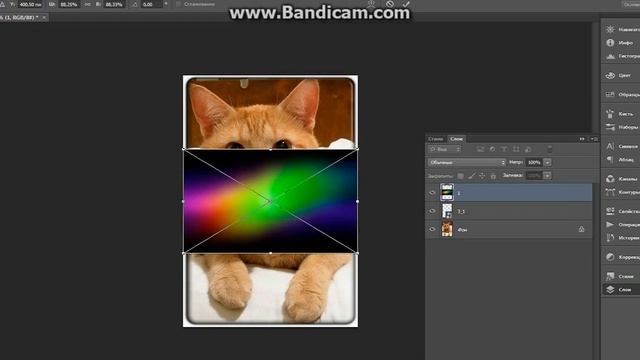
Task: Filter layers by adjustment layer icon
Action: (492, 149)
